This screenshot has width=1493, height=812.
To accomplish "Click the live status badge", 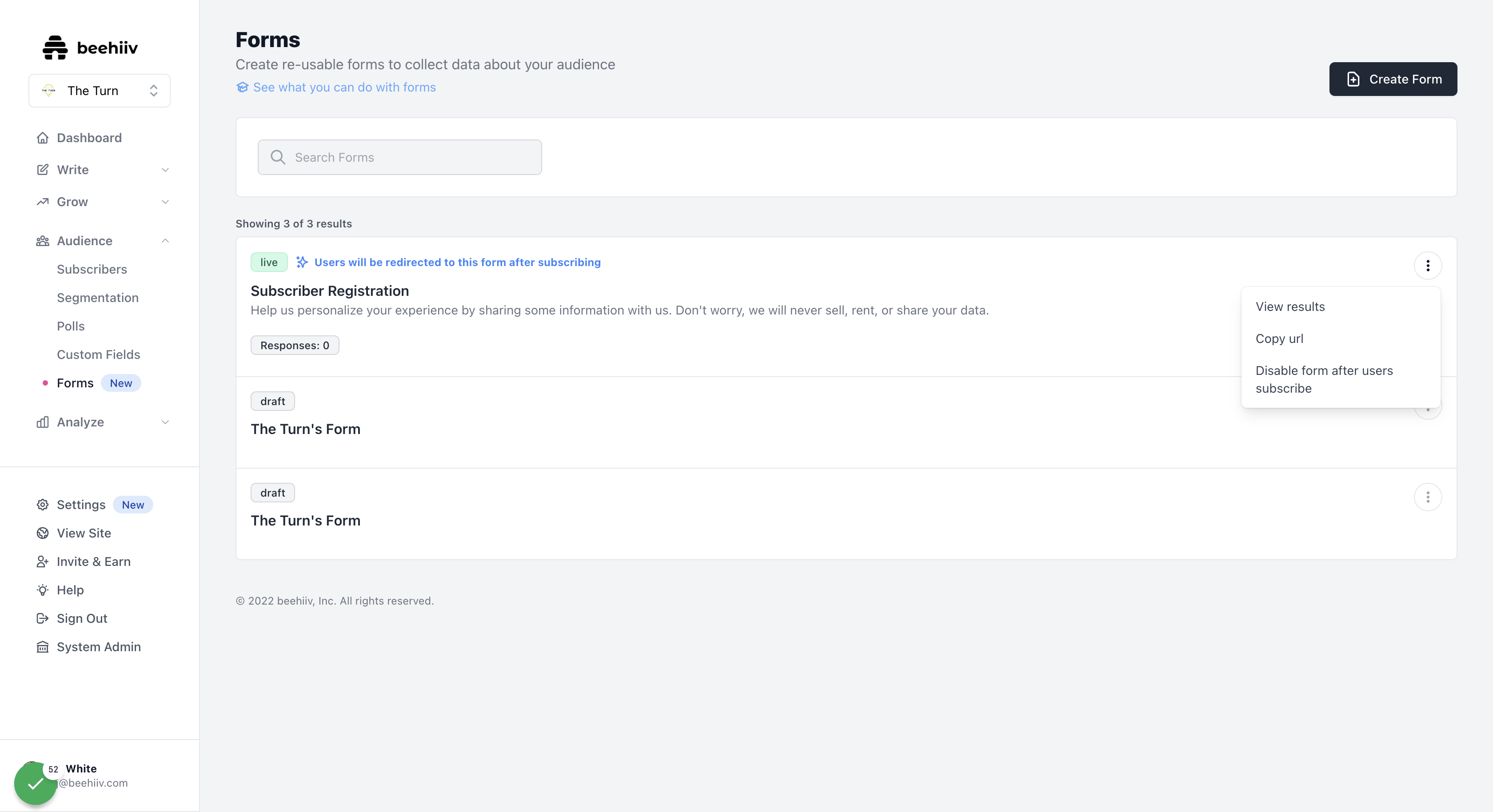I will tap(269, 263).
